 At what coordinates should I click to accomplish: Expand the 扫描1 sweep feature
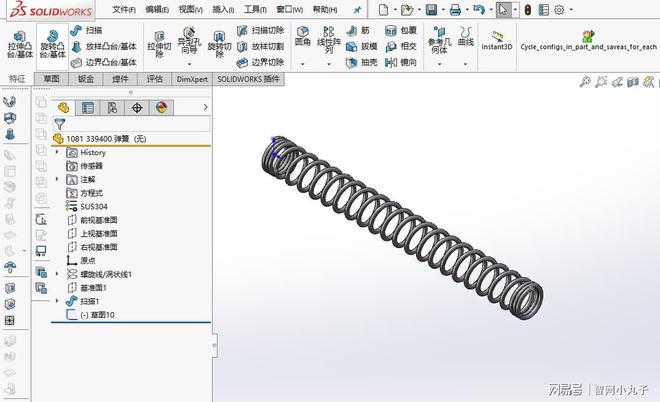pyautogui.click(x=57, y=301)
